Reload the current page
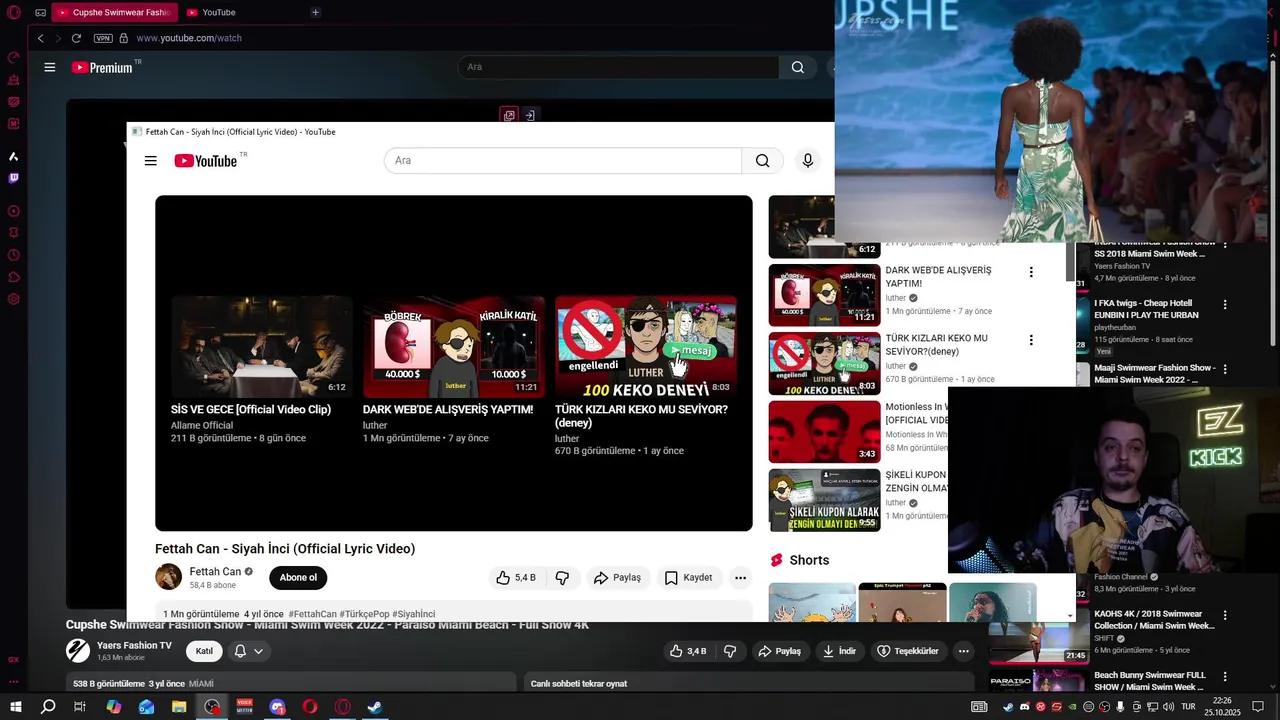 tap(76, 38)
